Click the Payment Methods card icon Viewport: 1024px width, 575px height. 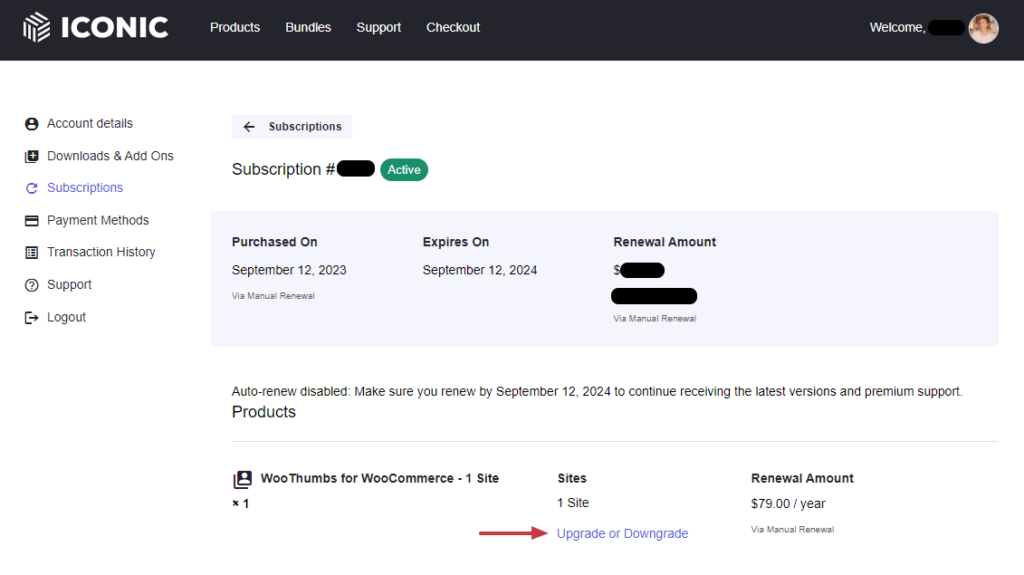(31, 221)
